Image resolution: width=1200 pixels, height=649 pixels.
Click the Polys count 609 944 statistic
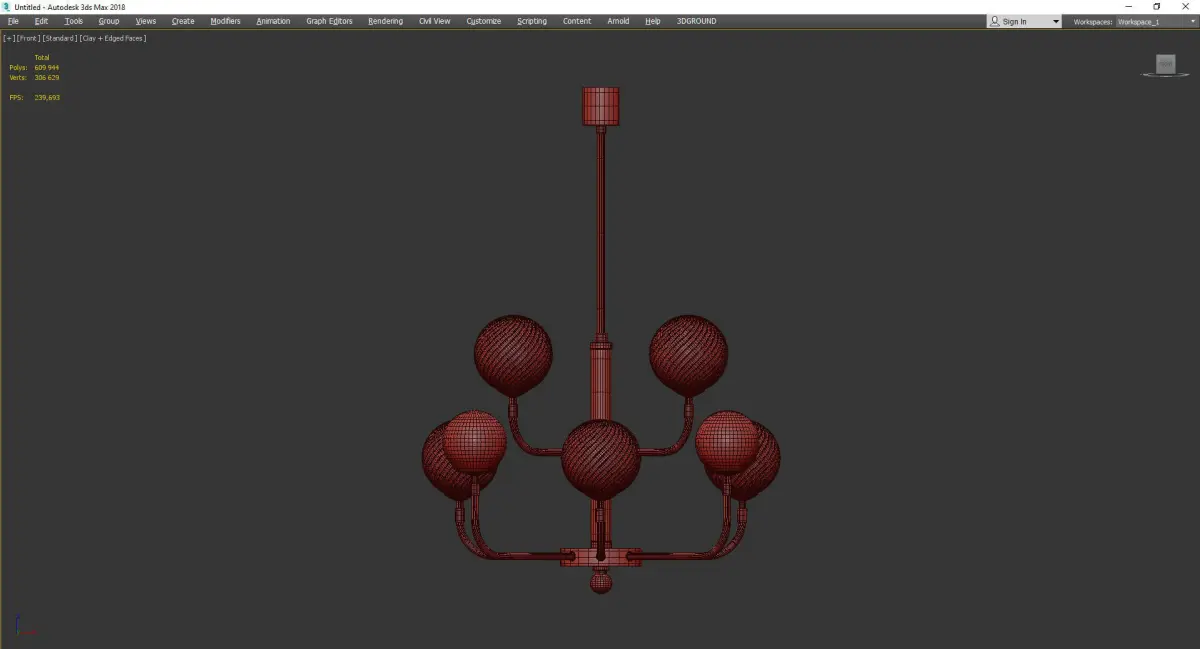pos(34,67)
